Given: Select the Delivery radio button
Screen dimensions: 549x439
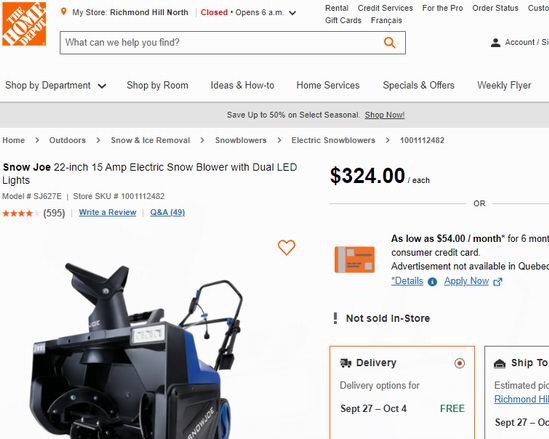Looking at the screenshot, I should pos(459,363).
